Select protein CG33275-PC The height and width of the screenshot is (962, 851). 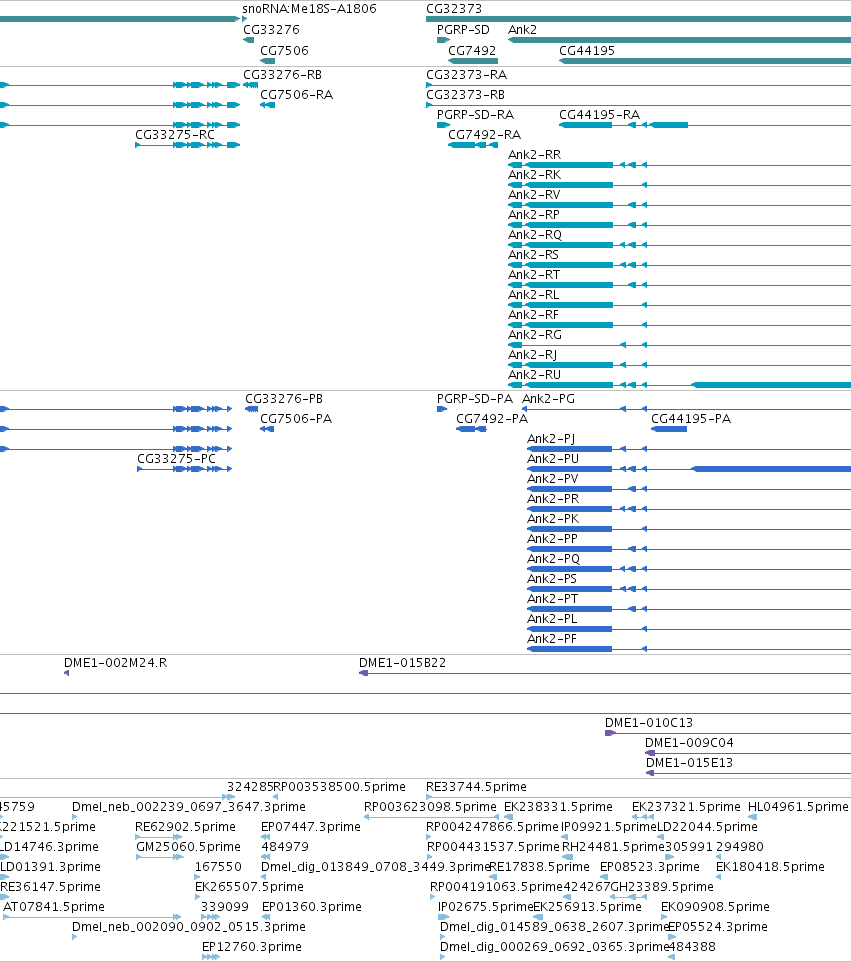point(176,459)
